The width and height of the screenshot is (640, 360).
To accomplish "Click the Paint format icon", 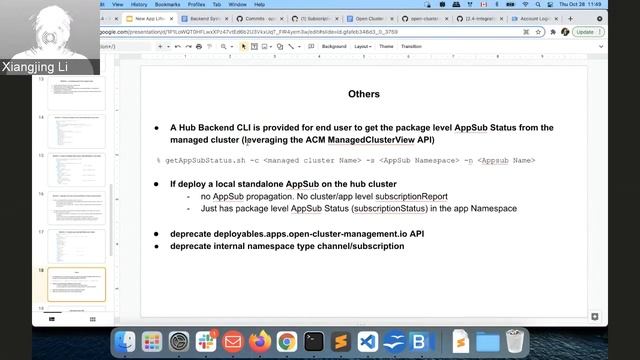I will point(209,47).
